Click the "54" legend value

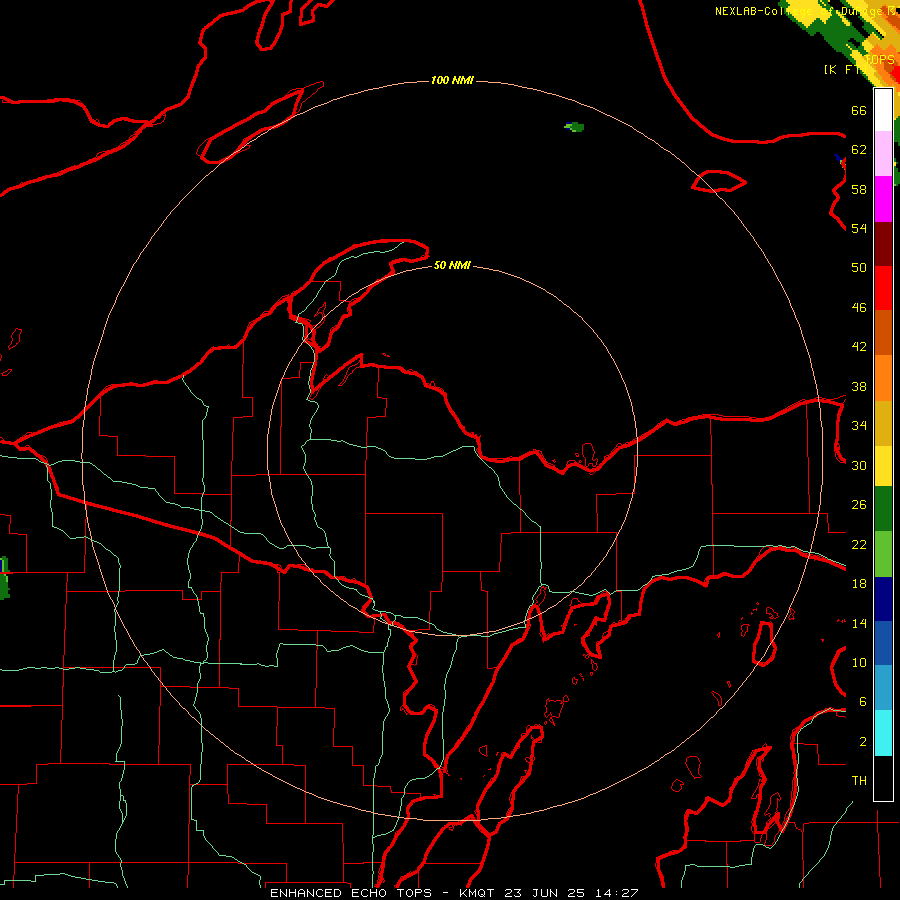tap(859, 228)
